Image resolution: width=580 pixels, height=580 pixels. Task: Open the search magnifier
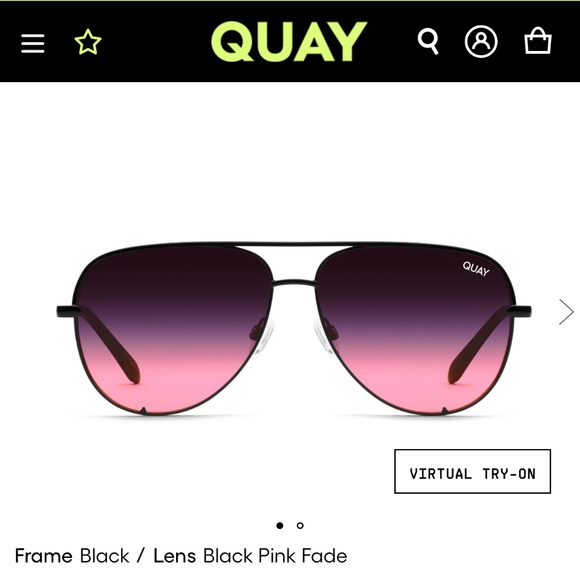pyautogui.click(x=428, y=41)
